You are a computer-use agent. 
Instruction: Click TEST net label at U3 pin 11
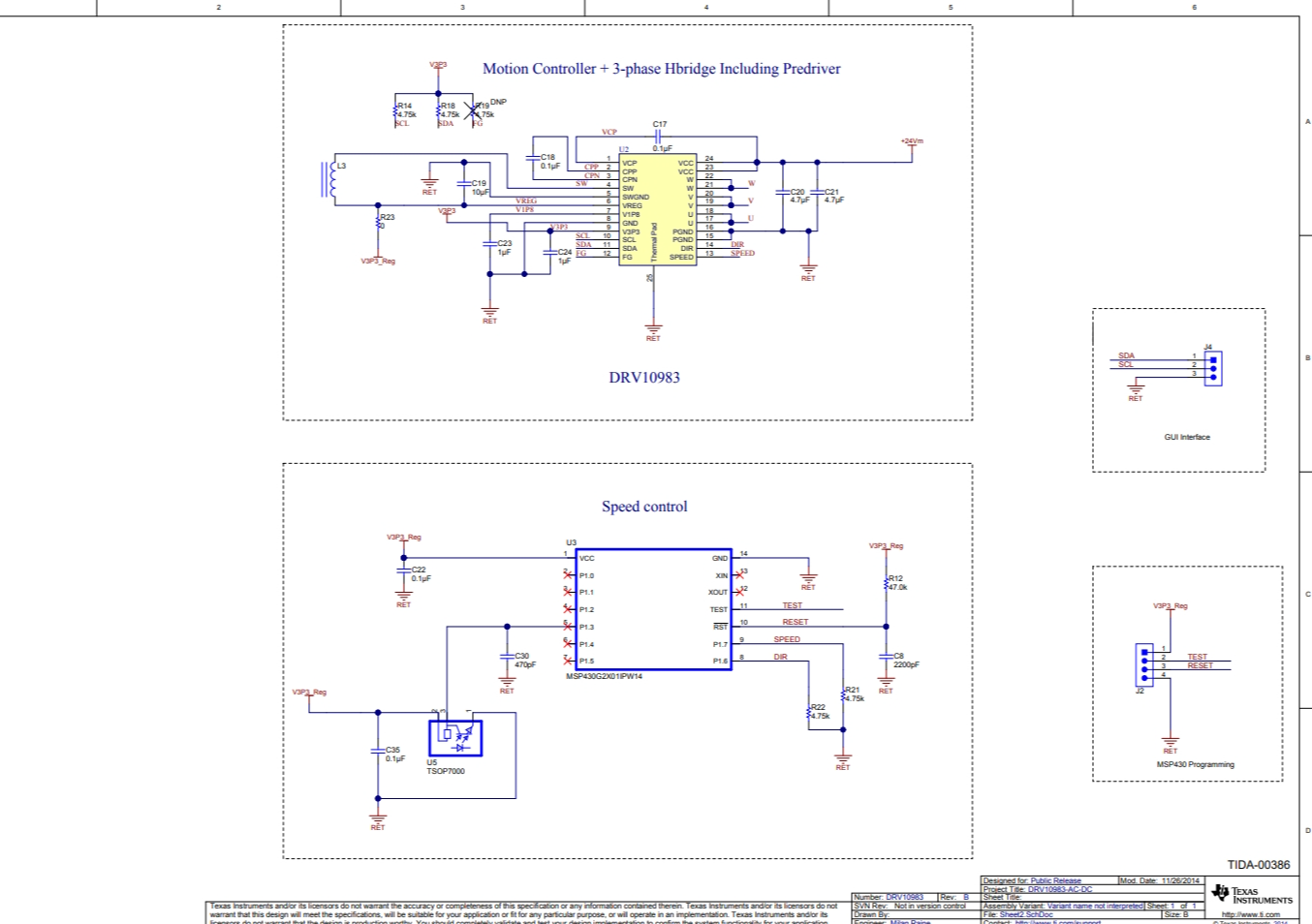(793, 606)
